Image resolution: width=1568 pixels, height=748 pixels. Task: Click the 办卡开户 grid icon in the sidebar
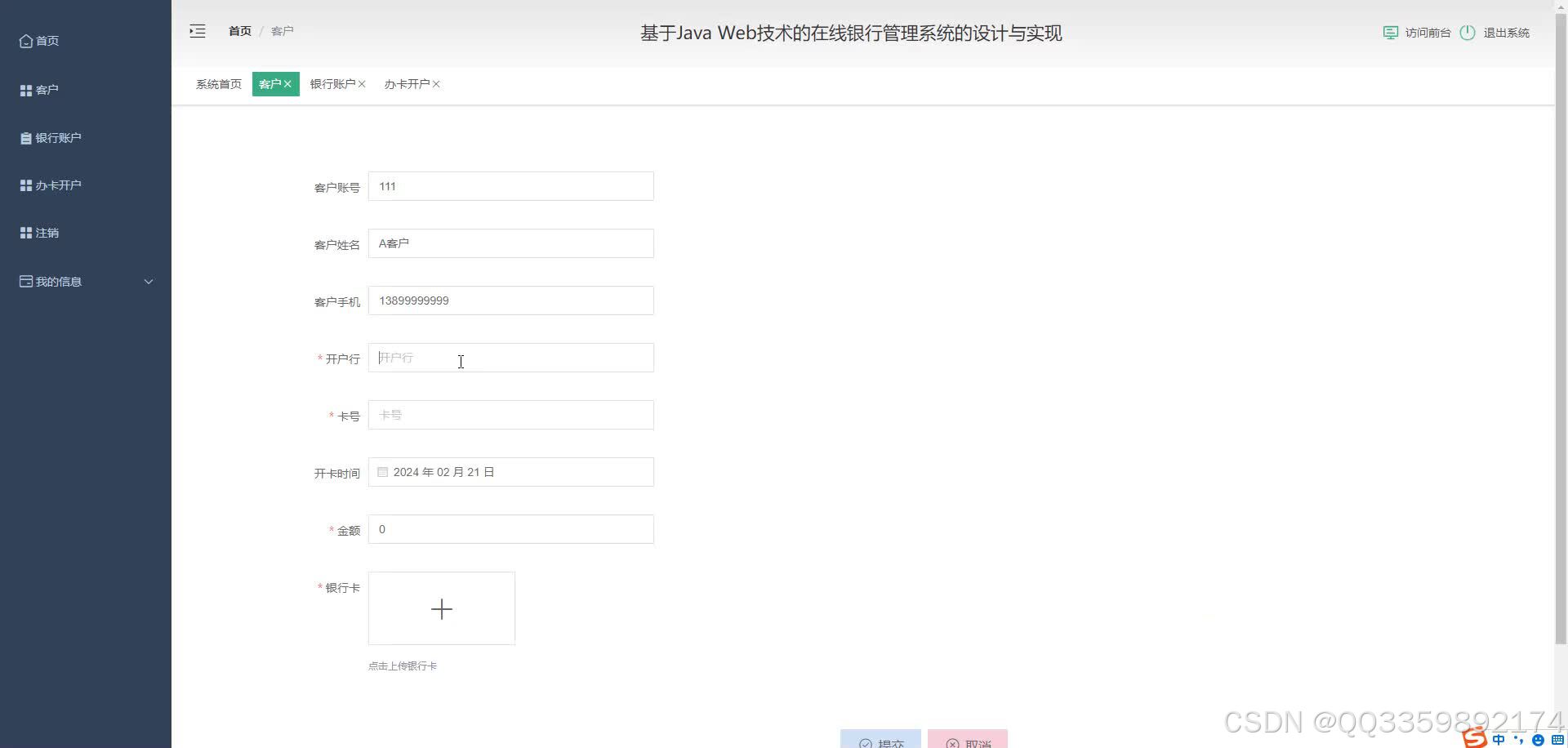[26, 185]
